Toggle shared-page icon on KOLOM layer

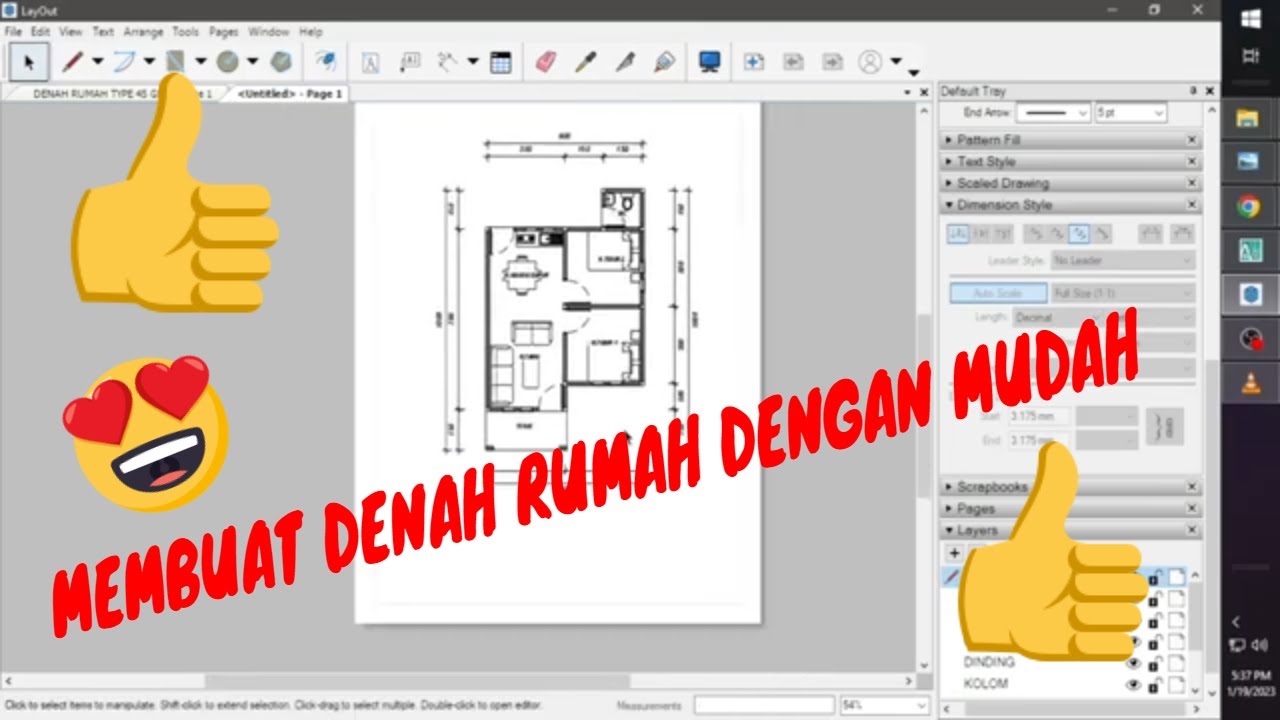pyautogui.click(x=1177, y=685)
